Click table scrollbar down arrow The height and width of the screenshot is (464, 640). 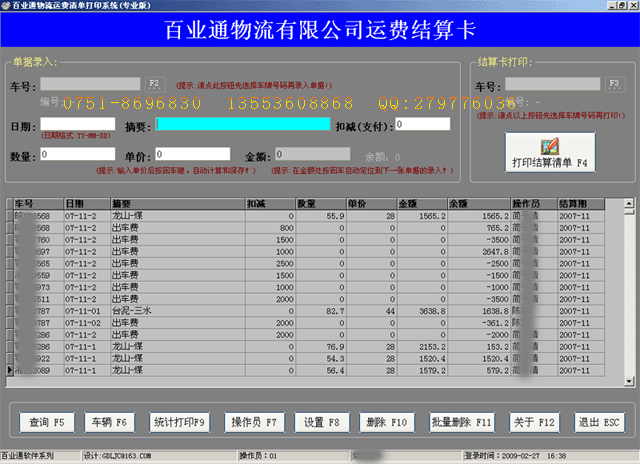coord(629,378)
